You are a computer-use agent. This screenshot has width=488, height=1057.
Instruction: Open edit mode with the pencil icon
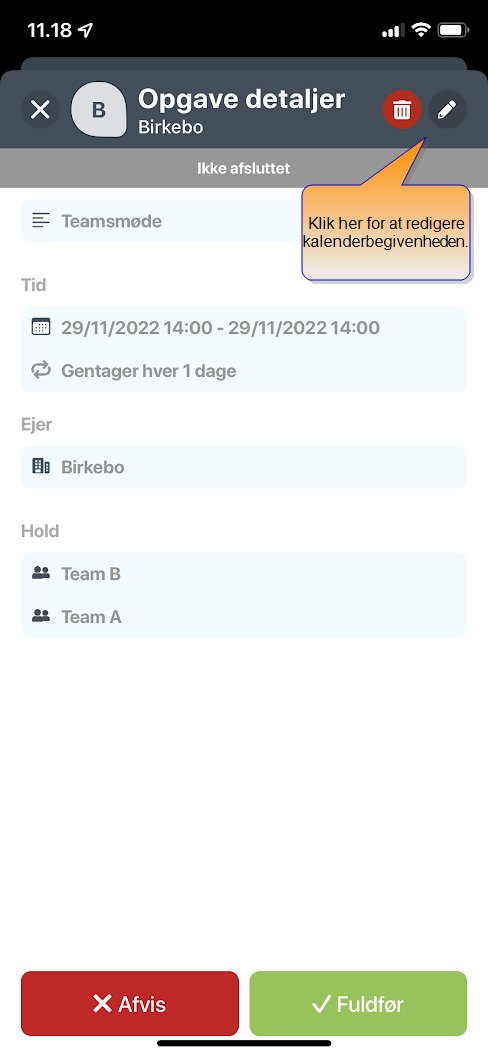click(448, 109)
